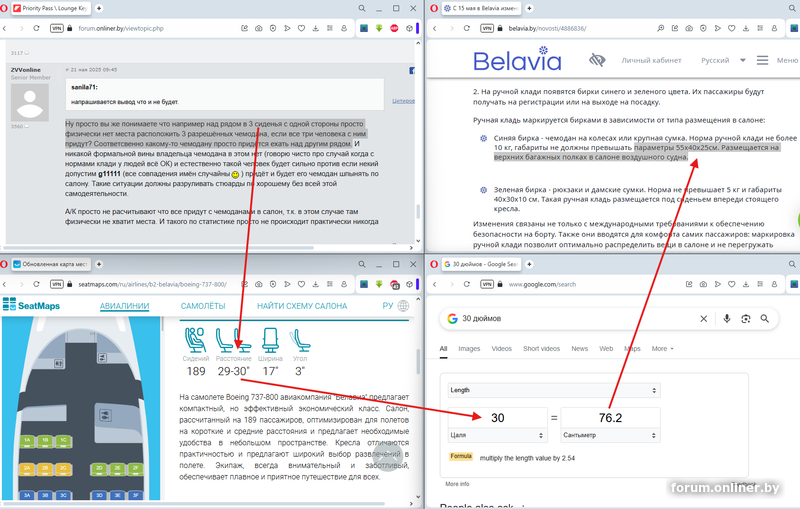The width and height of the screenshot is (800, 509).
Task: Click the g11111 username mention
Action: pyautogui.click(x=109, y=174)
